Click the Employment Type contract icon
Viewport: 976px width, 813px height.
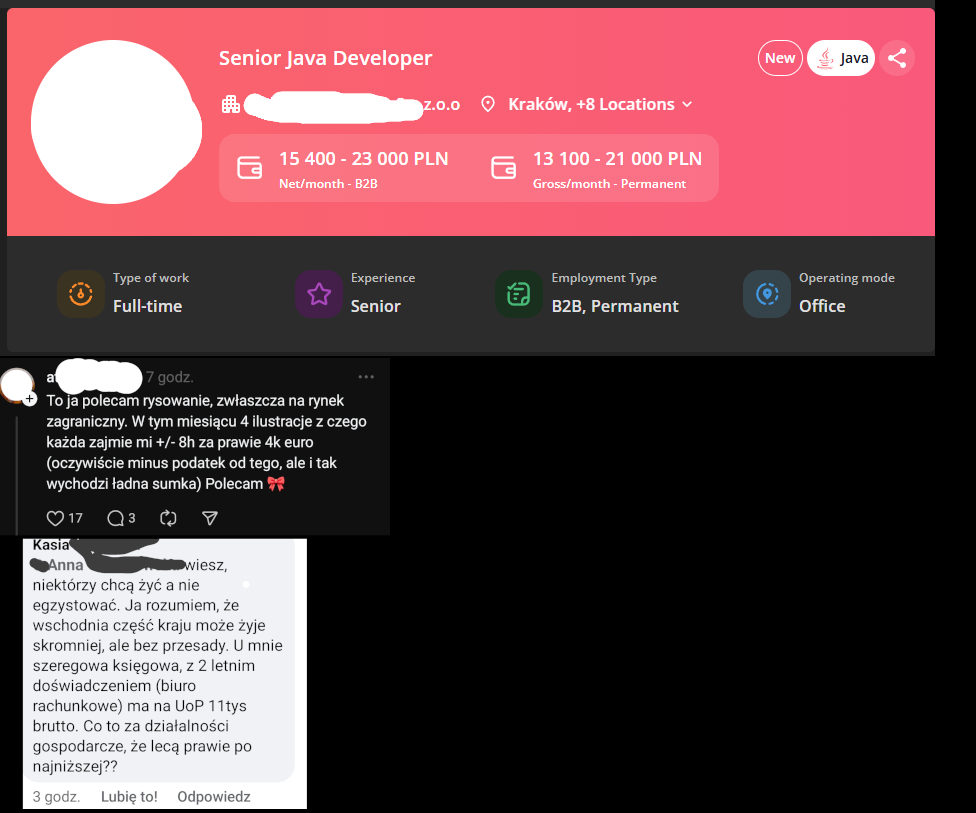tap(519, 294)
